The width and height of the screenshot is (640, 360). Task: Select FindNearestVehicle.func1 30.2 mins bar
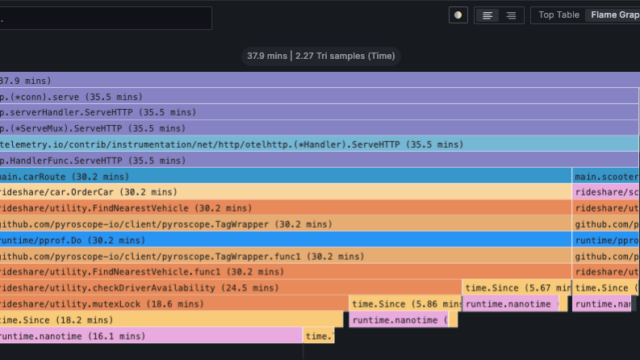pyautogui.click(x=285, y=272)
